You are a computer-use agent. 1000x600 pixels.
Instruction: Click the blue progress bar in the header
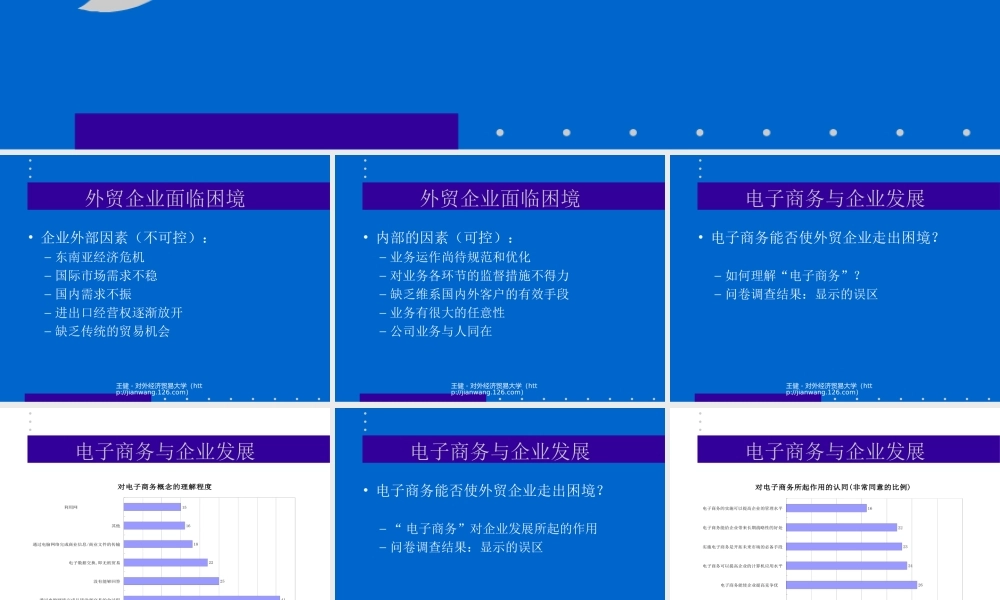[265, 127]
